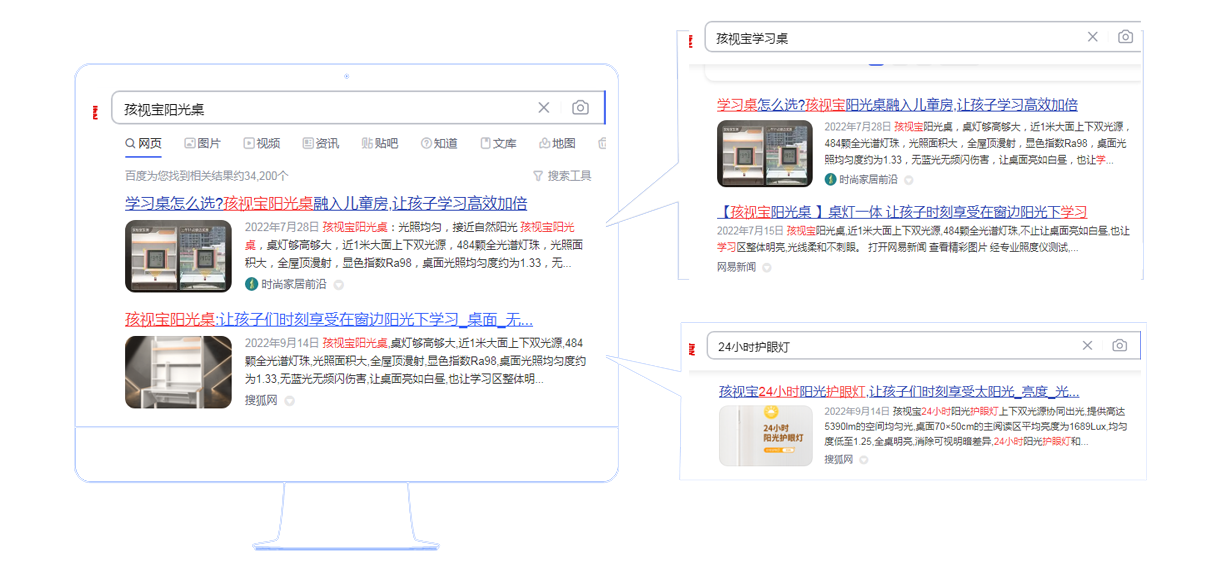Screen dimensions: 1211x573
Task: Click the 搜狐网 source under the monitor's second result
Action: click(261, 401)
